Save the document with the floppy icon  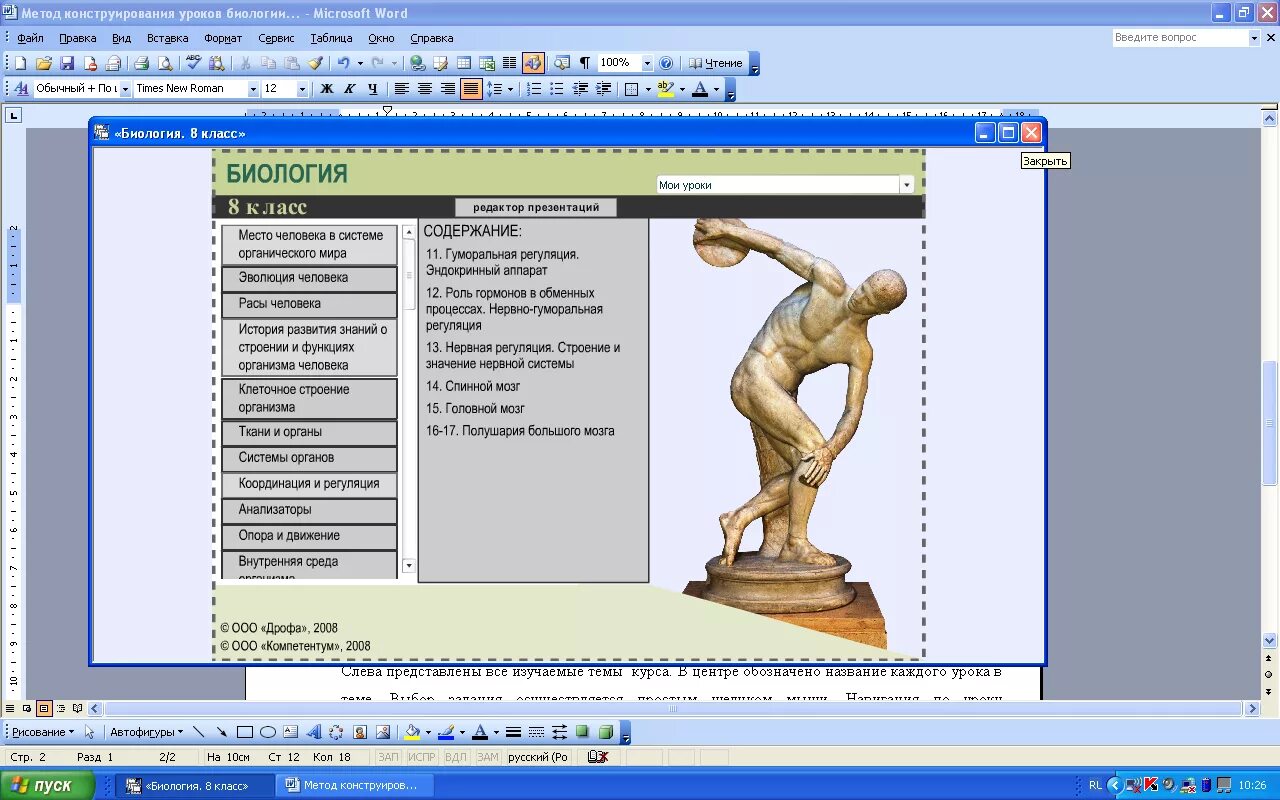[x=67, y=63]
